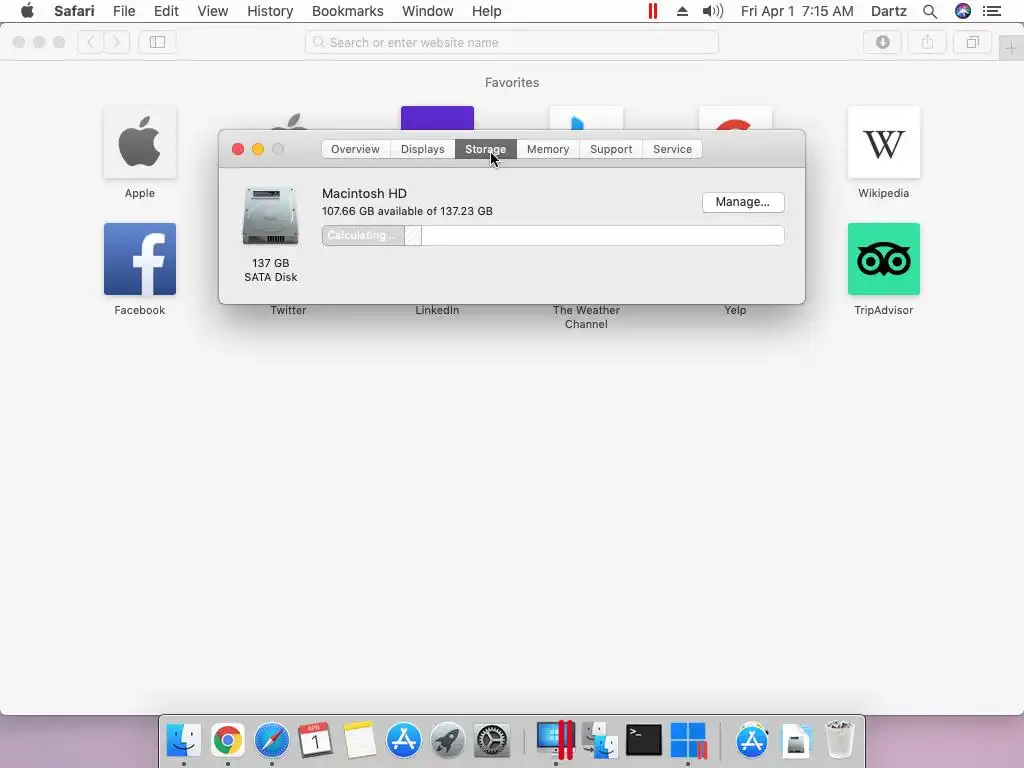Switch to the Service tab
The width and height of the screenshot is (1024, 768).
672,149
